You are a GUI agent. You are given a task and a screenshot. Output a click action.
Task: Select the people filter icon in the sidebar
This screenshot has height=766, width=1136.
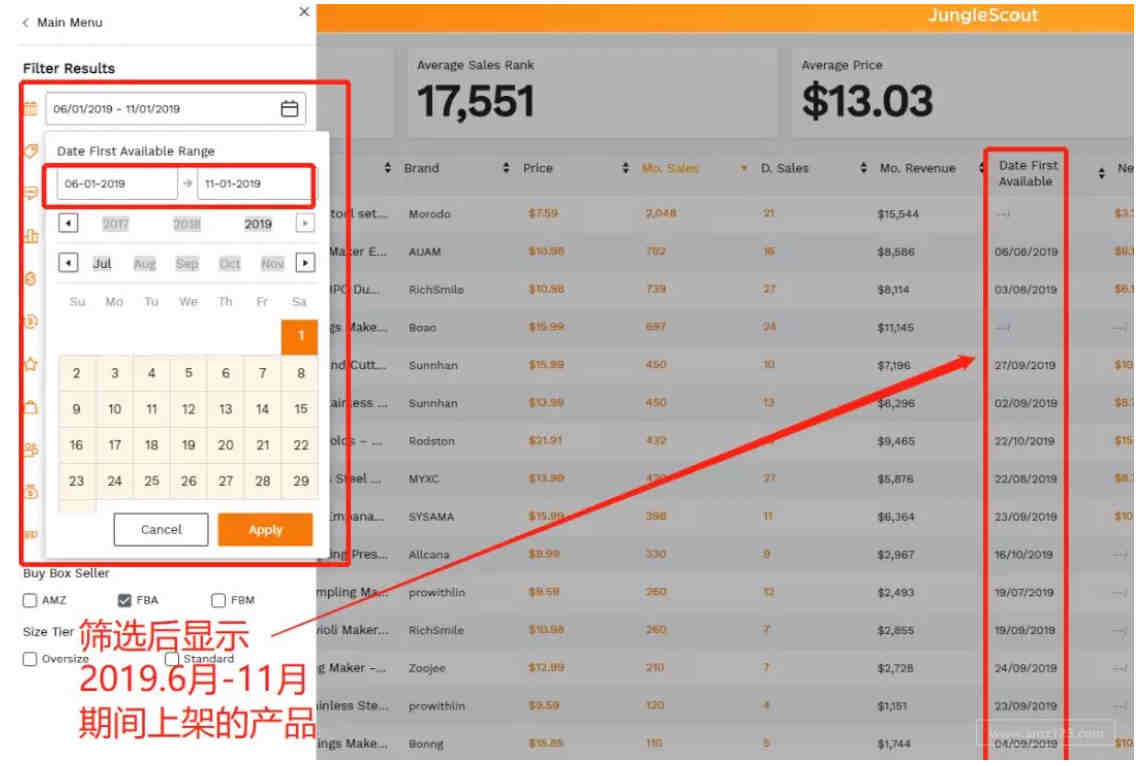(30, 449)
